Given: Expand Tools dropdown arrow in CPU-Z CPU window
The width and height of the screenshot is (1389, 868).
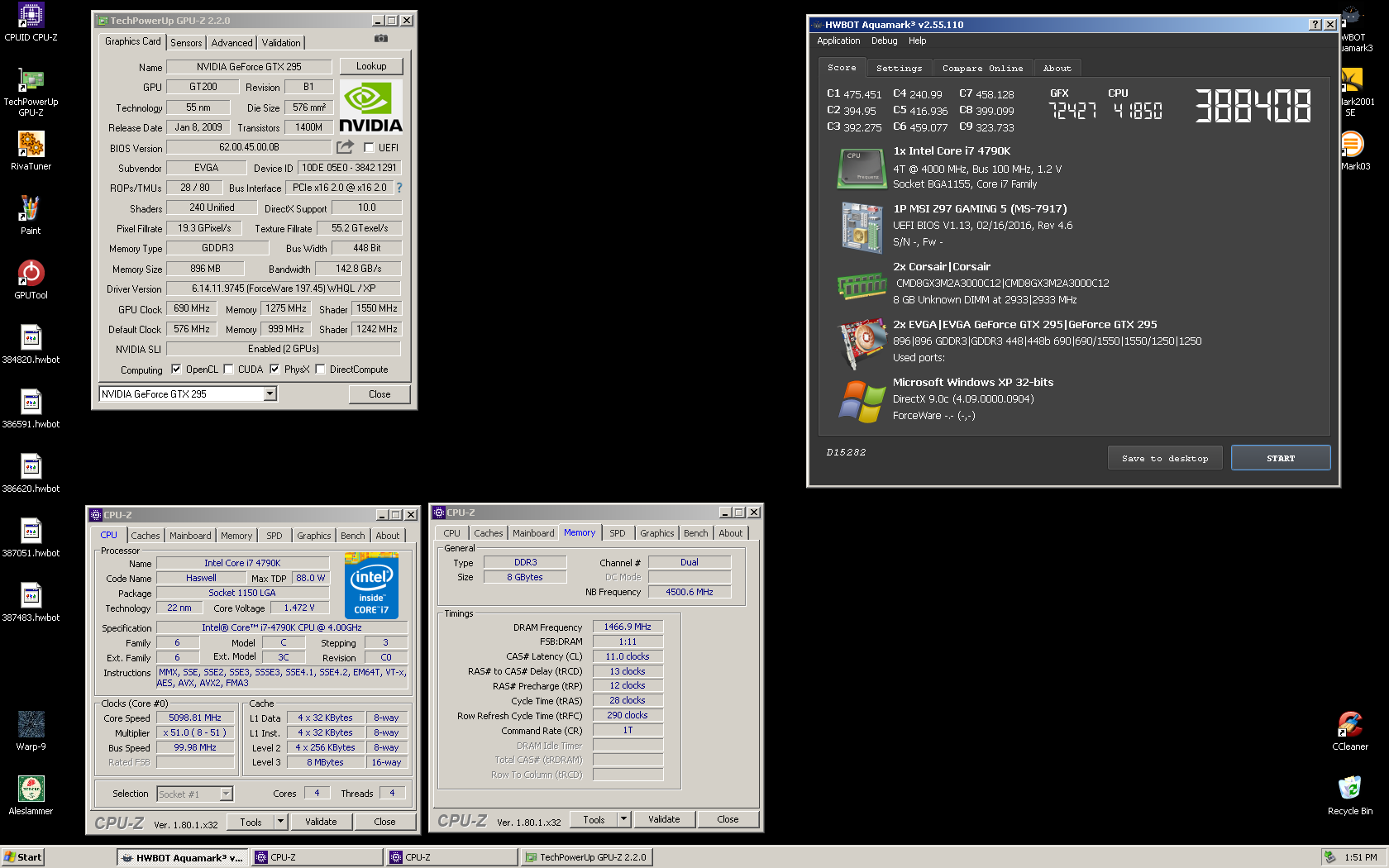Looking at the screenshot, I should [x=281, y=822].
